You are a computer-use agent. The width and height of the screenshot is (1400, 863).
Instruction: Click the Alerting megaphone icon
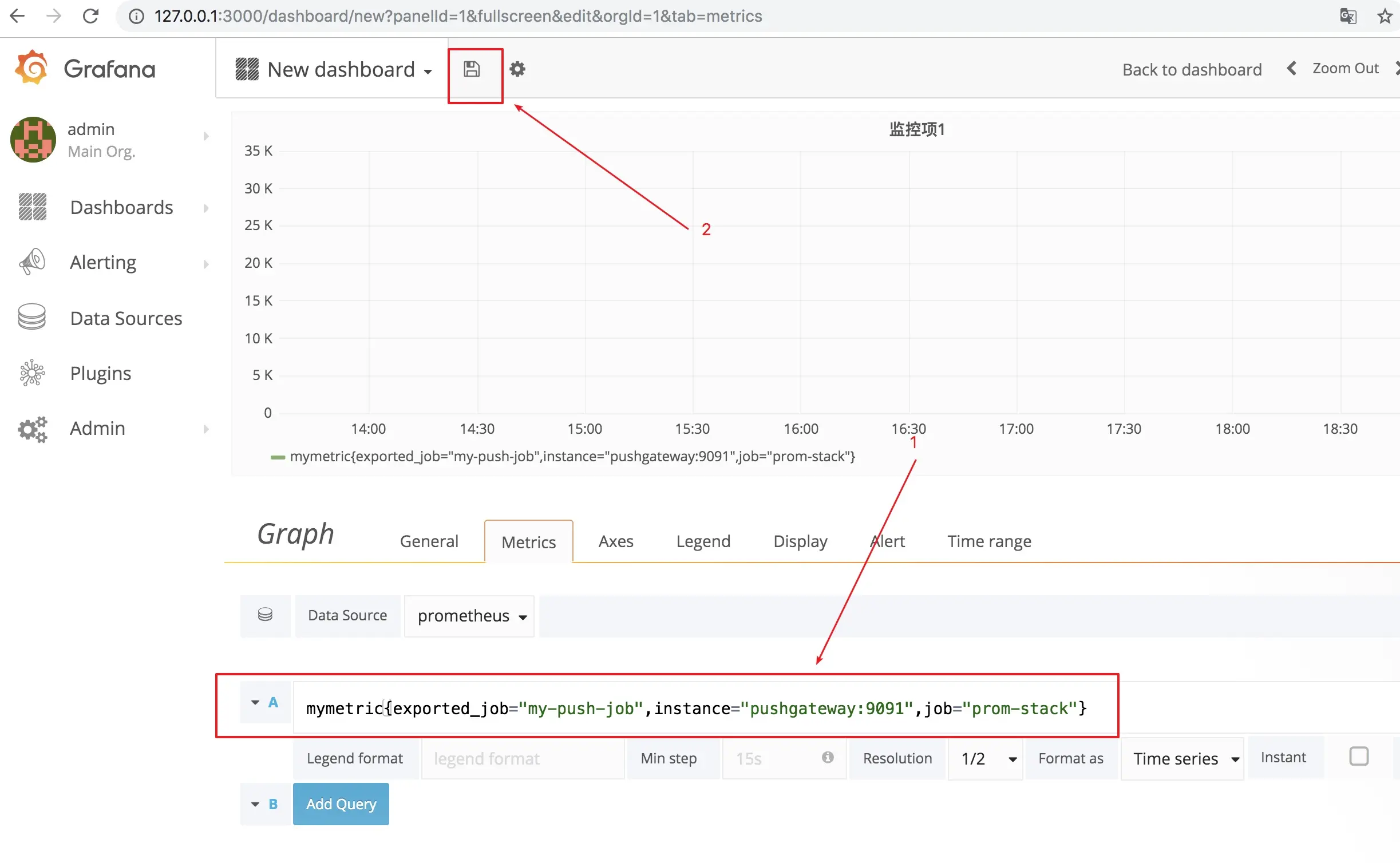(32, 262)
